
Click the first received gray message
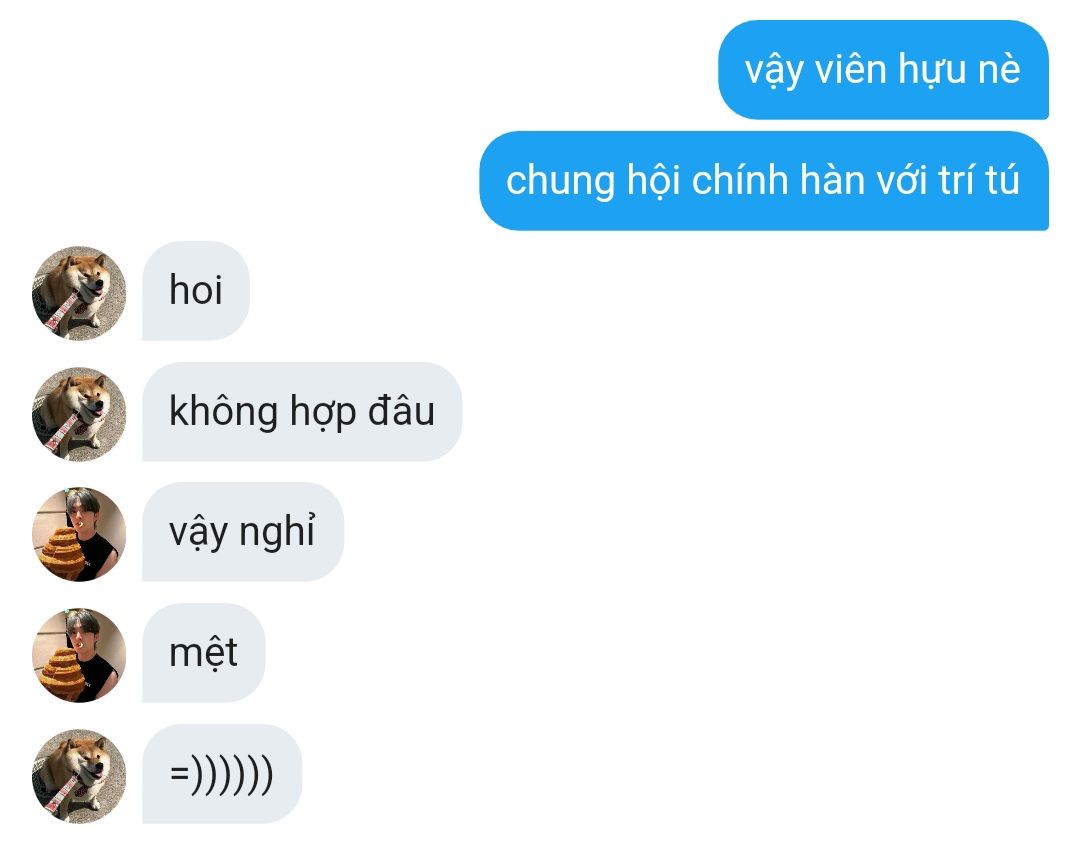pyautogui.click(x=196, y=291)
